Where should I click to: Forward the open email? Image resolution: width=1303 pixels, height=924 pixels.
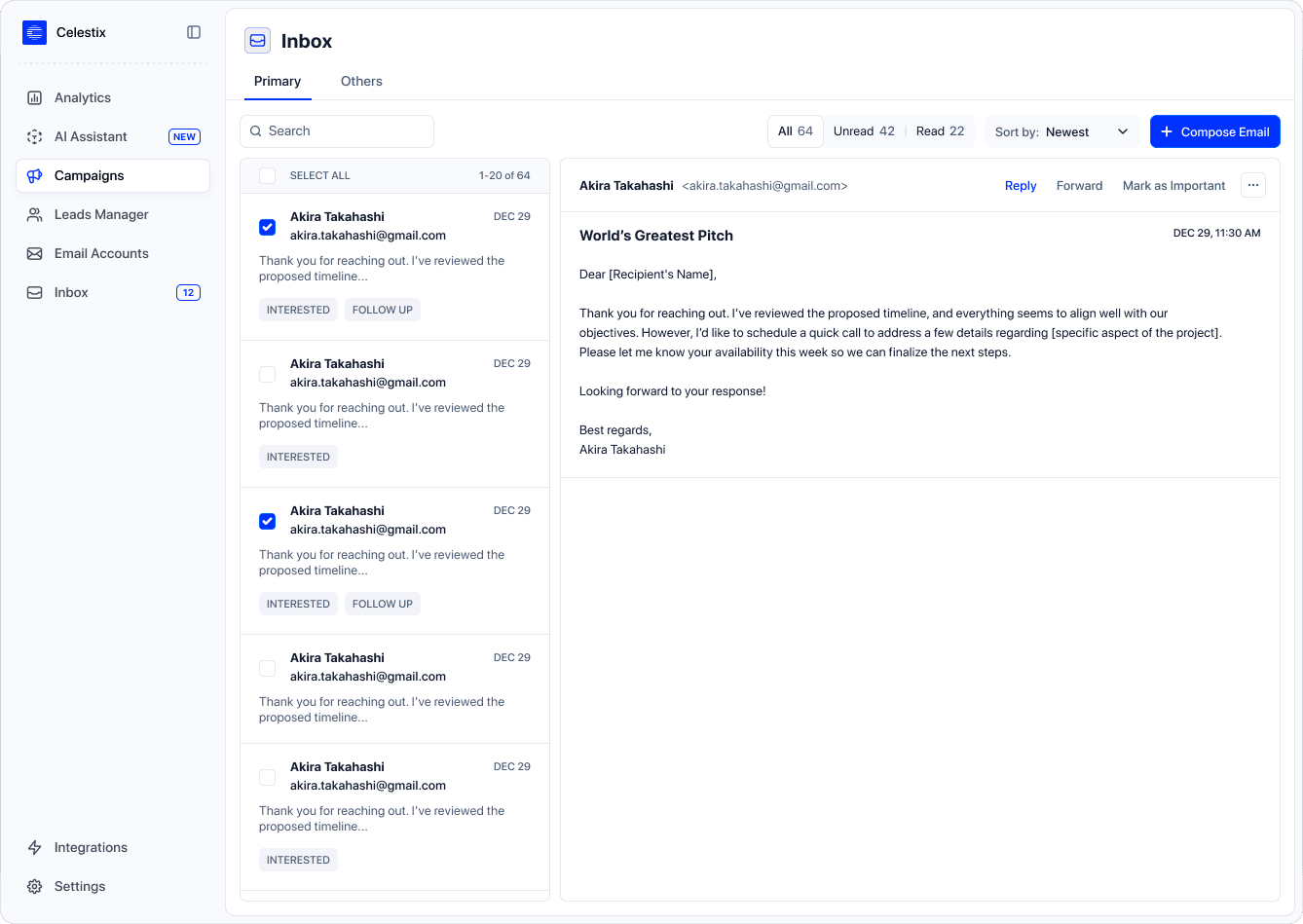(x=1080, y=186)
